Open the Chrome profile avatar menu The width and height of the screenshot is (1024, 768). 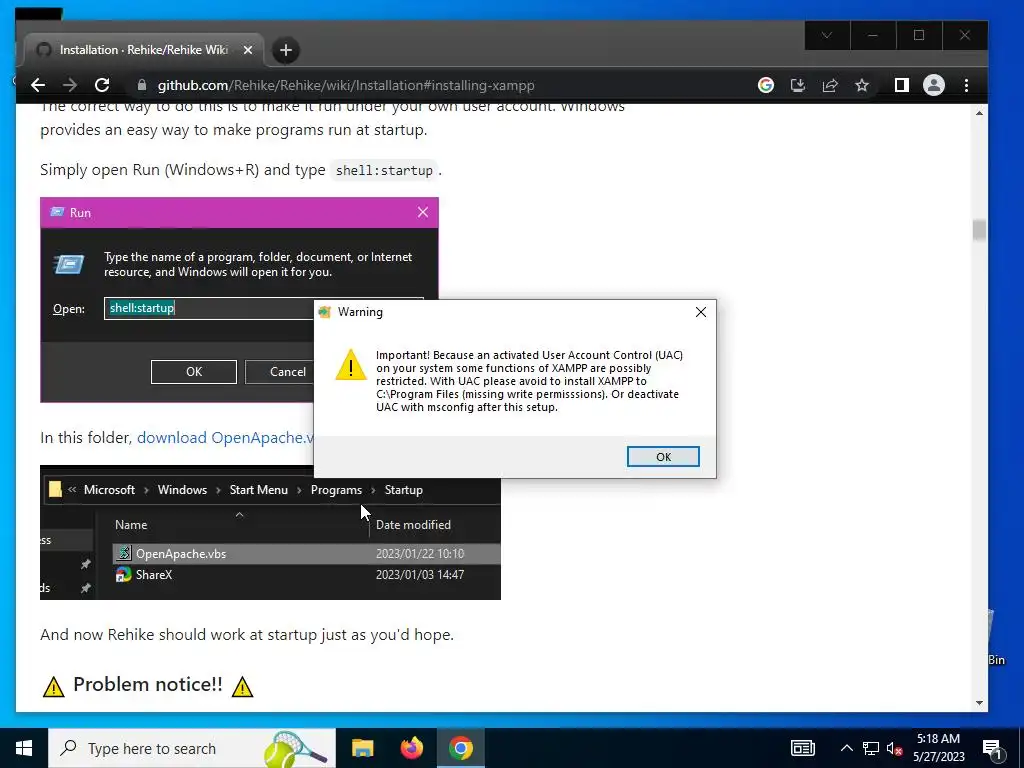934,85
